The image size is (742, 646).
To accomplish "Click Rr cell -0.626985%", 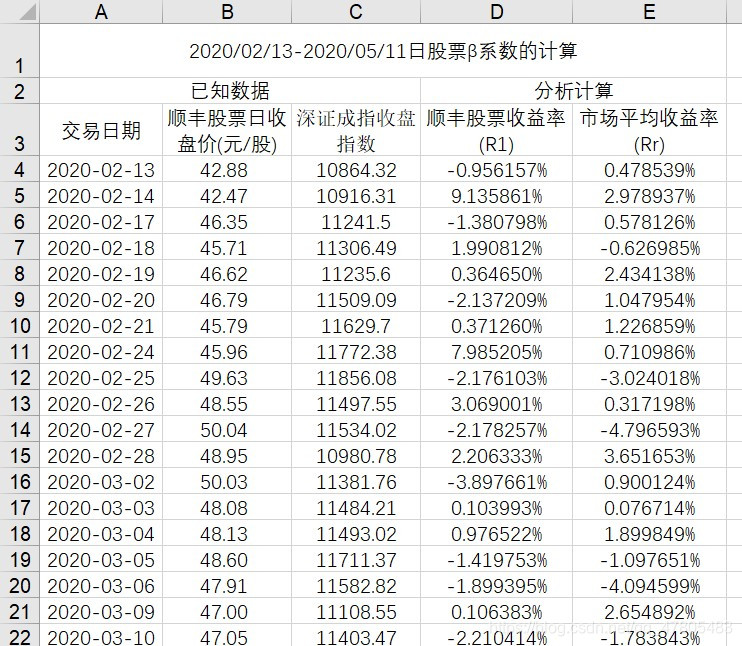I will (x=649, y=247).
